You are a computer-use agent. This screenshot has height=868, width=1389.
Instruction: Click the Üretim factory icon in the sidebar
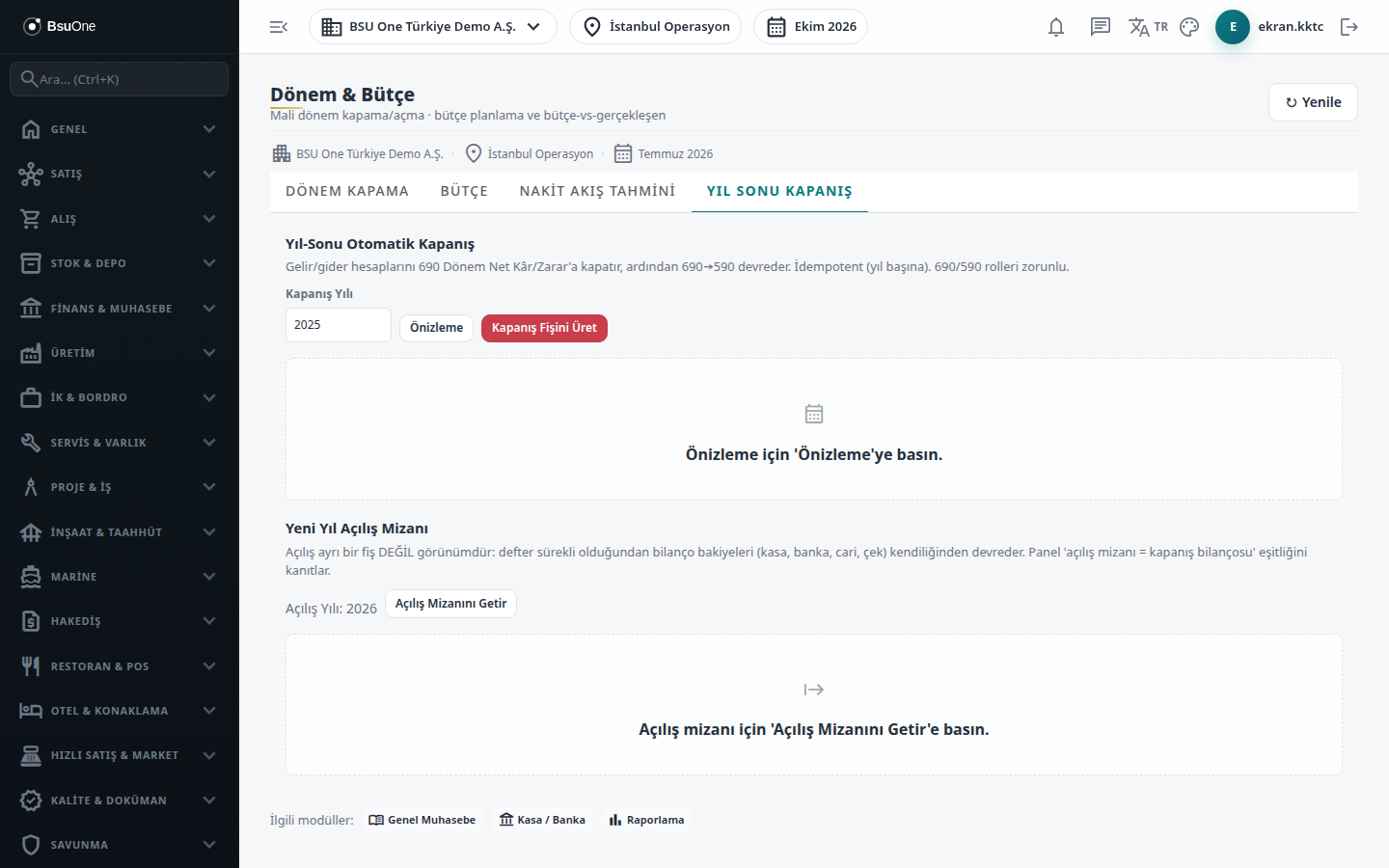(x=31, y=353)
